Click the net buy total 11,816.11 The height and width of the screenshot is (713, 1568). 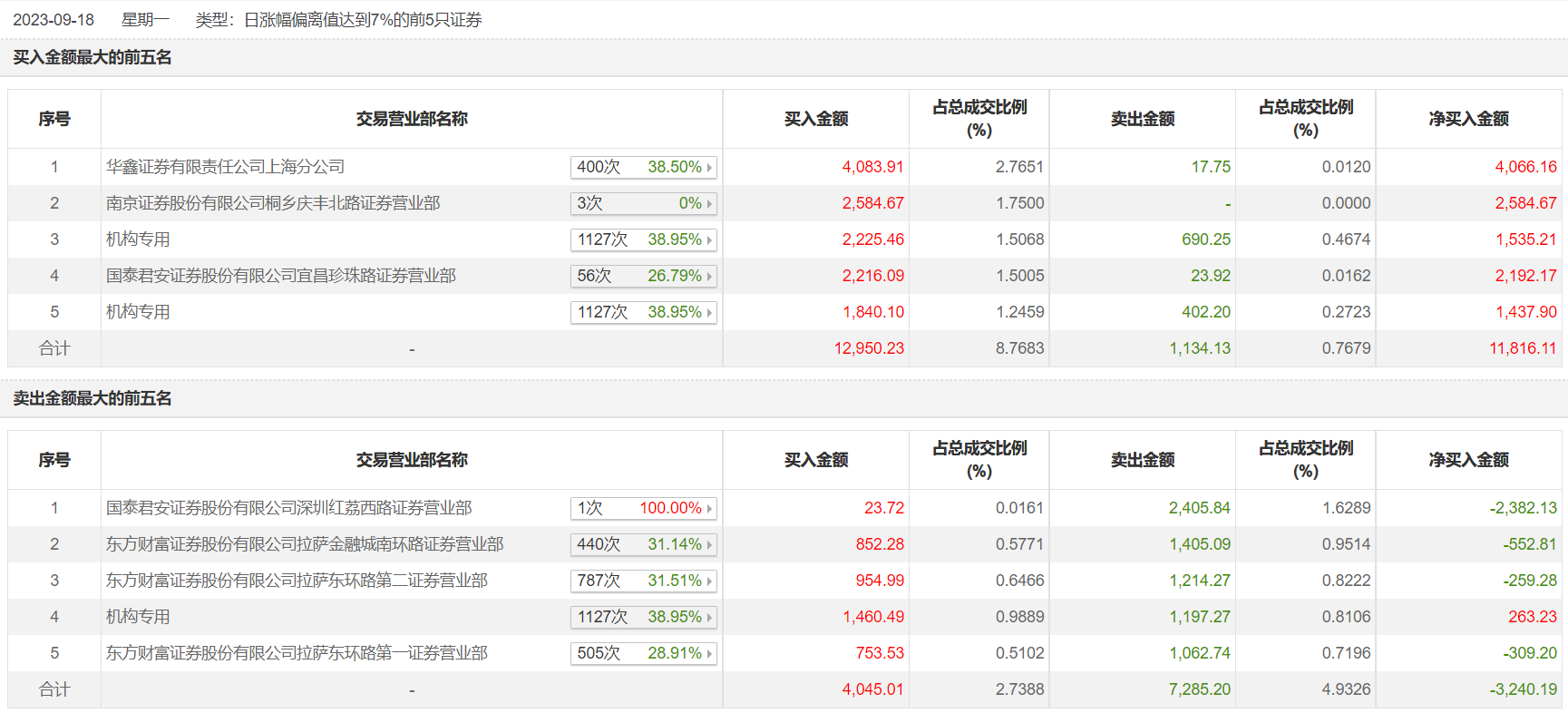tap(1523, 348)
